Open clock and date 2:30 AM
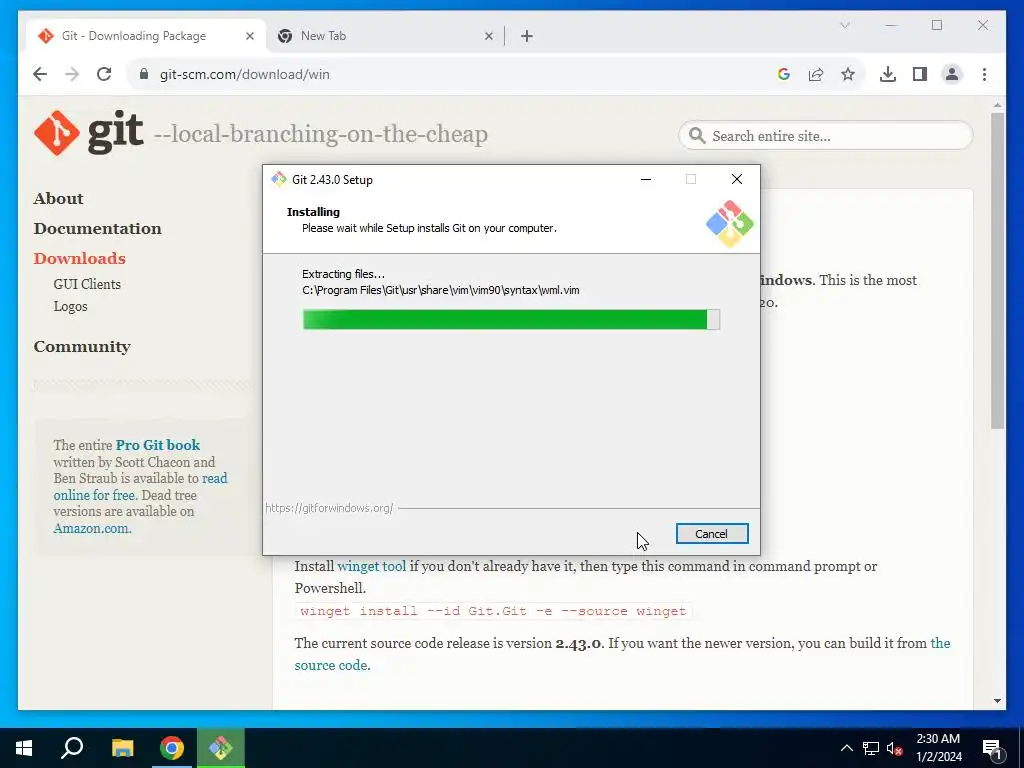 938,748
